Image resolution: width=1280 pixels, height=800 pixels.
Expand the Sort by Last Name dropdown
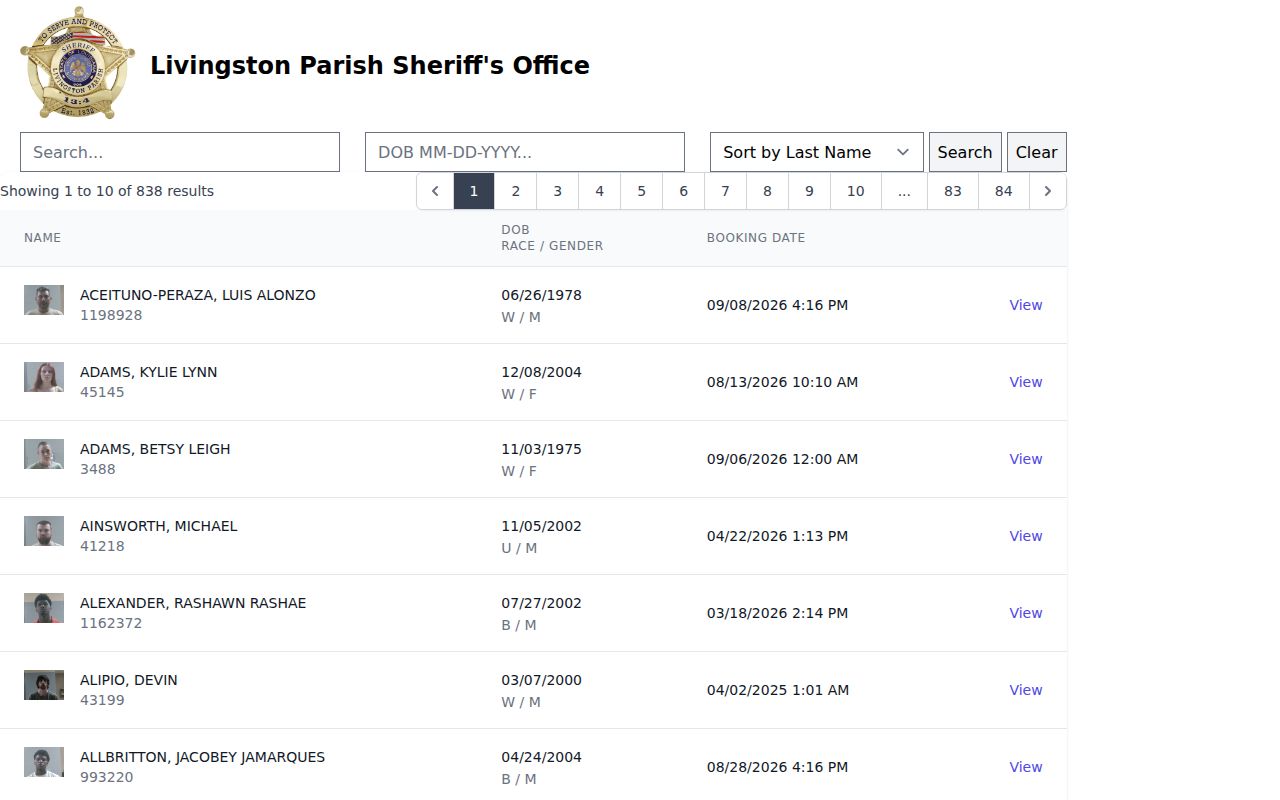[x=816, y=152]
